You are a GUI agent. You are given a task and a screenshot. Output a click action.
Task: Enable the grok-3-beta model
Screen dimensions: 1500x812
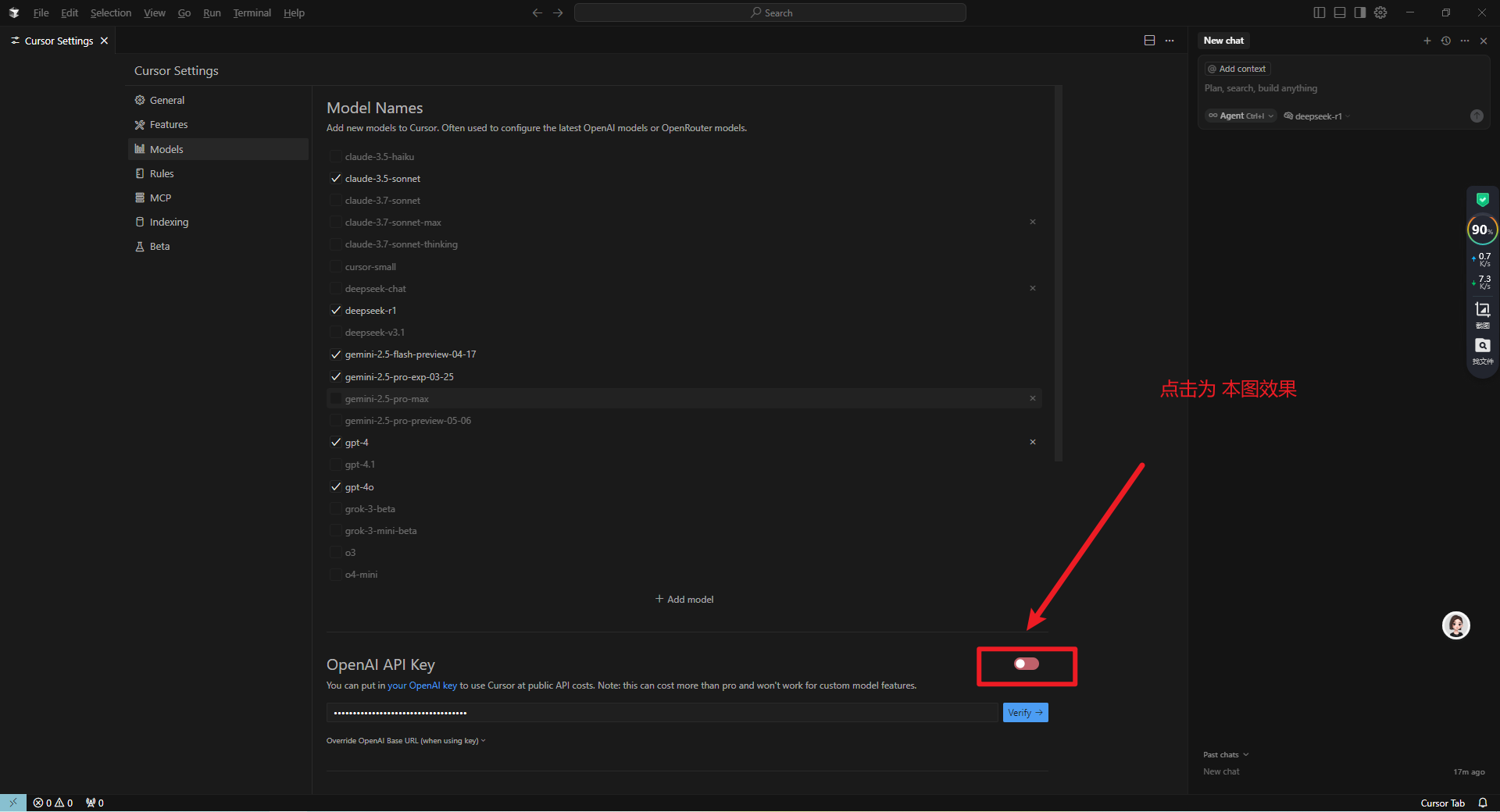click(336, 509)
